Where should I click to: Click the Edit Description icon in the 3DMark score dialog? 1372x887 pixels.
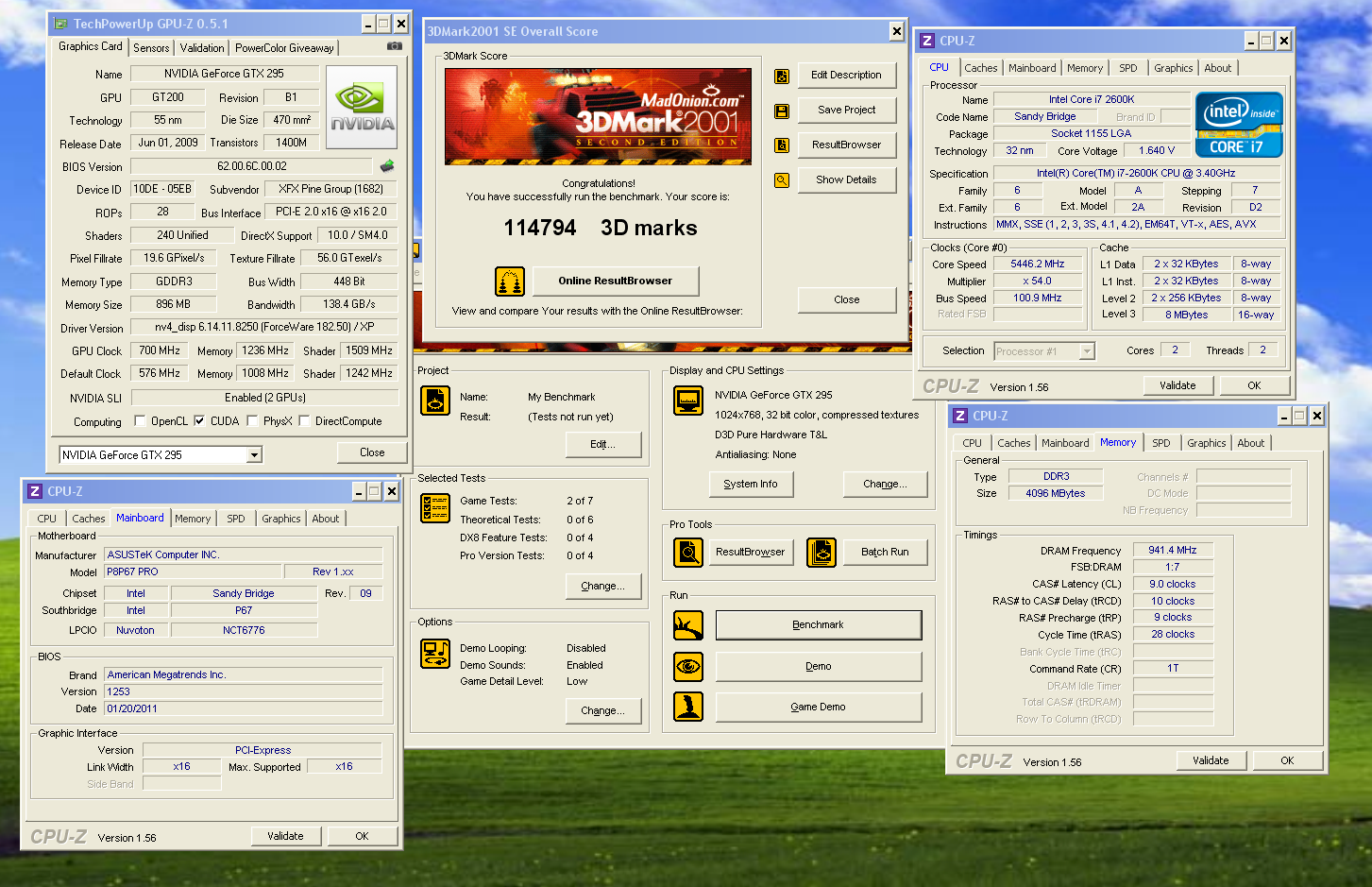[782, 76]
